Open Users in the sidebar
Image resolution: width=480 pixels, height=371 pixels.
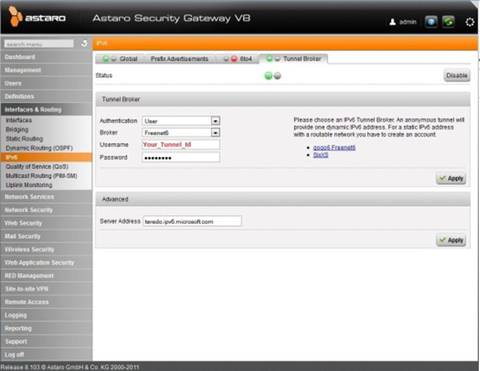(46, 83)
